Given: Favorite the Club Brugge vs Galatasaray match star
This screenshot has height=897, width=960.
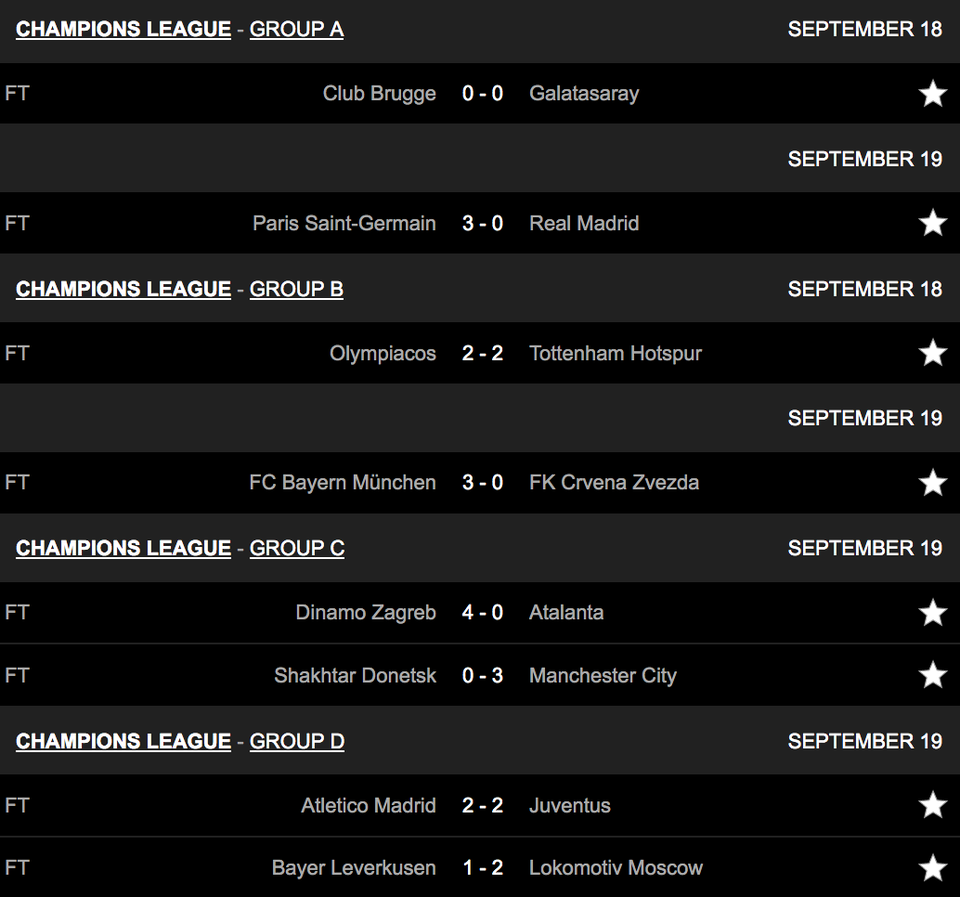Looking at the screenshot, I should click(x=932, y=93).
